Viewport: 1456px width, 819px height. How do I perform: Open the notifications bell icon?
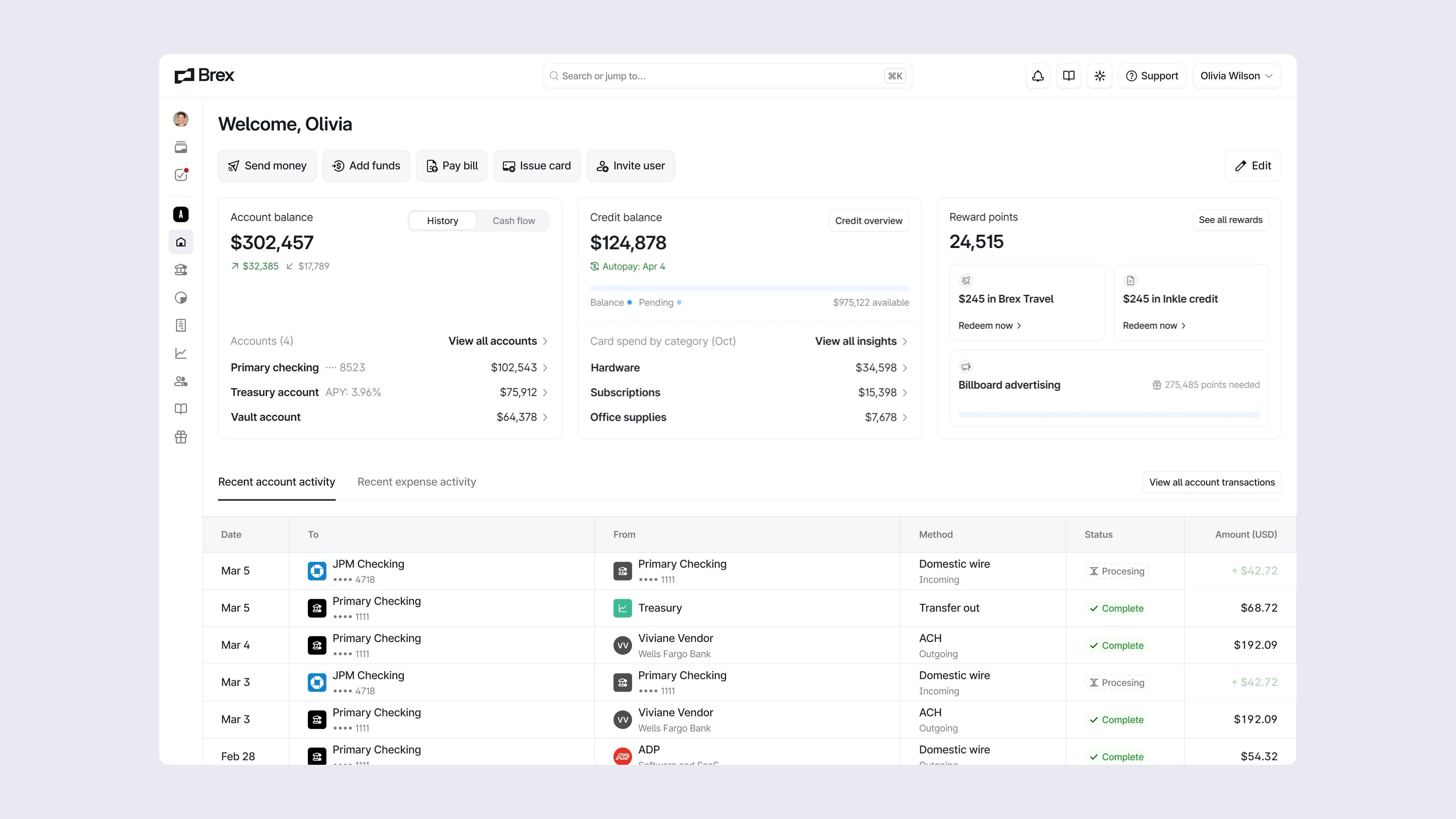(x=1038, y=75)
